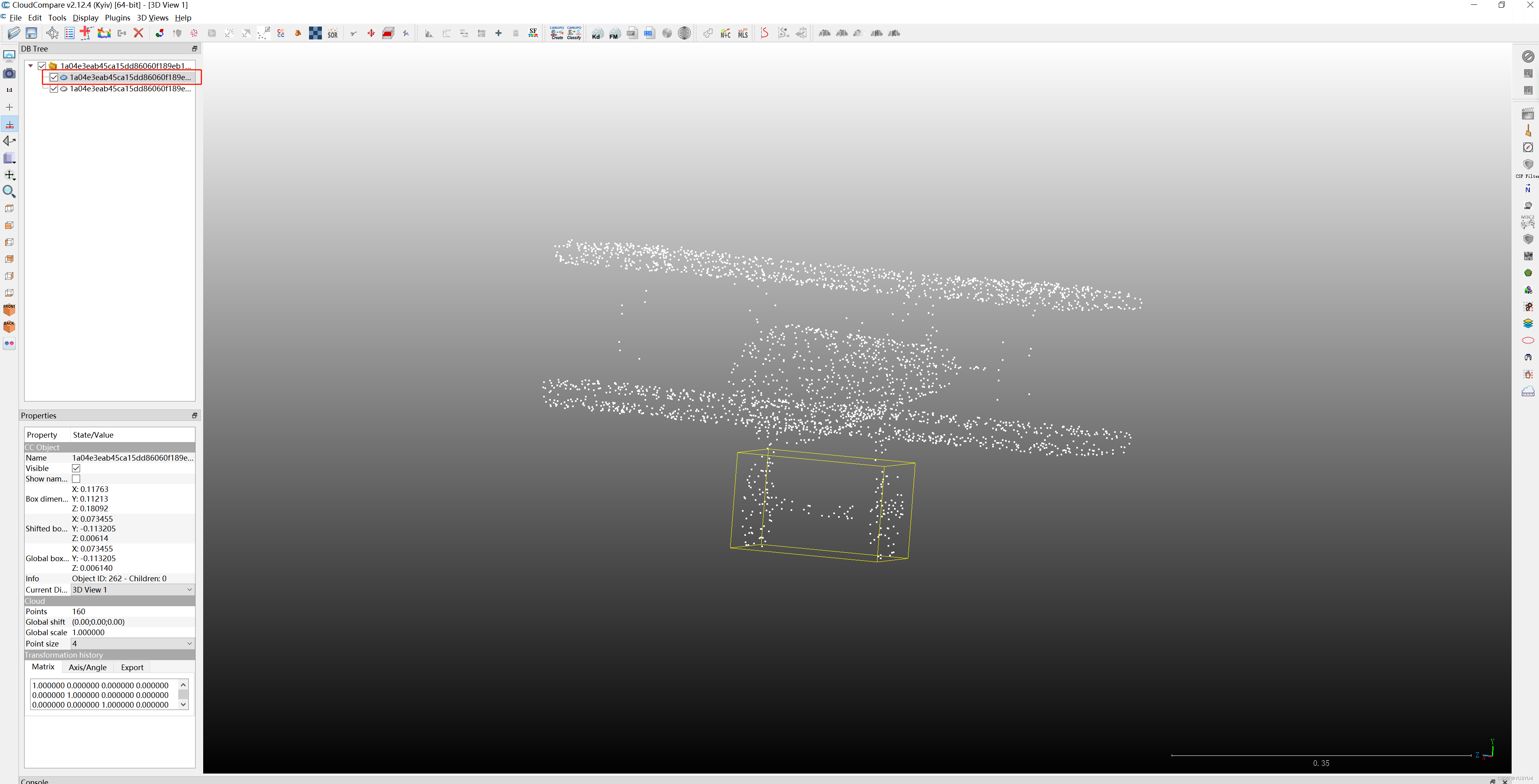Click the magnifier zoom icon in sidebar
The width and height of the screenshot is (1539, 784).
tap(10, 191)
